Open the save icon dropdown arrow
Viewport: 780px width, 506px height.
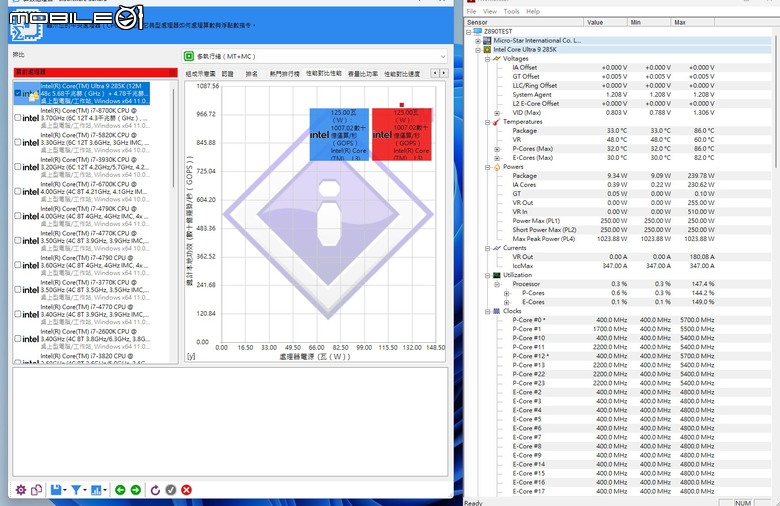click(65, 491)
